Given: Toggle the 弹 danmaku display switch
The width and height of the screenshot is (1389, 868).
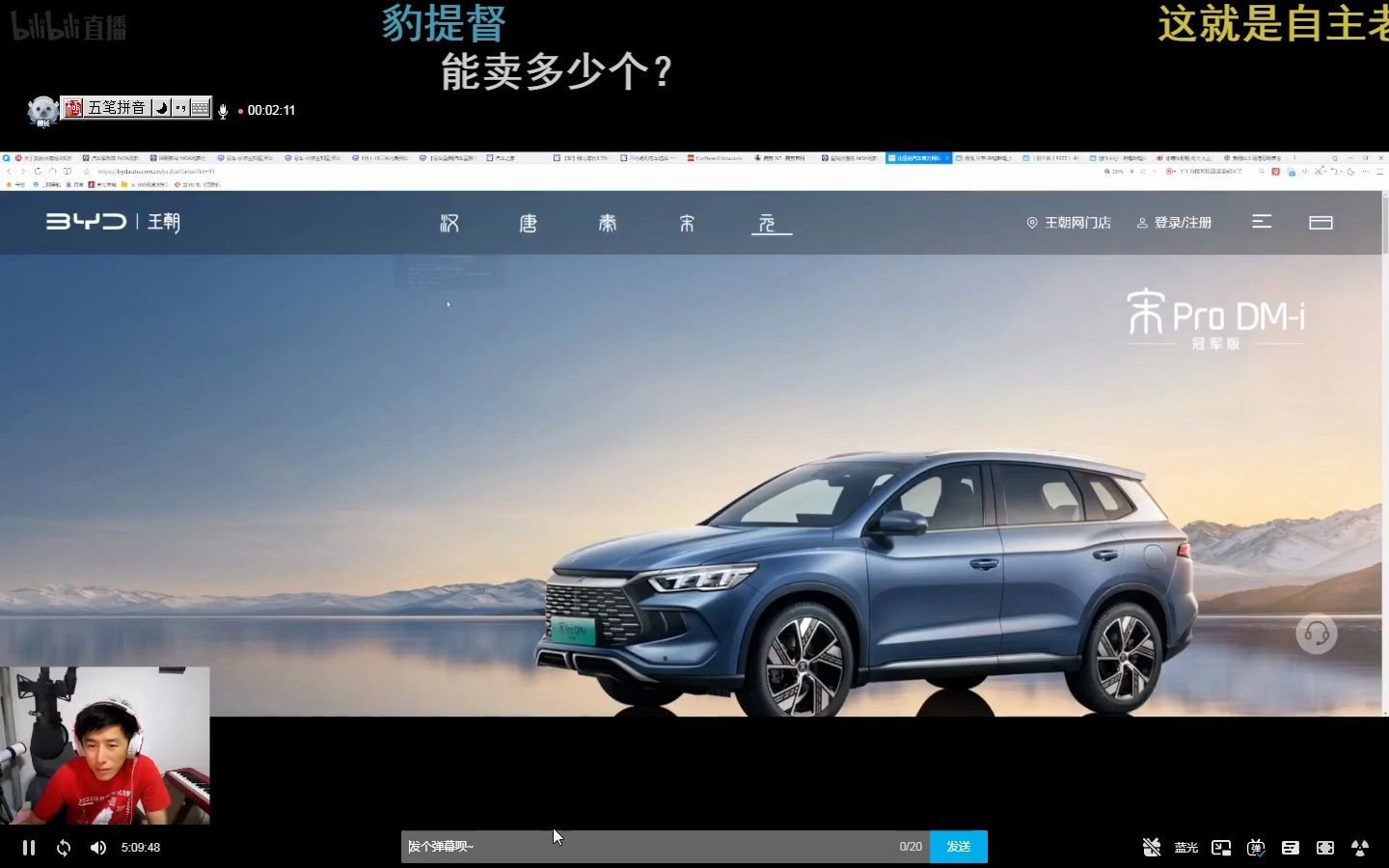Looking at the screenshot, I should [x=1256, y=847].
